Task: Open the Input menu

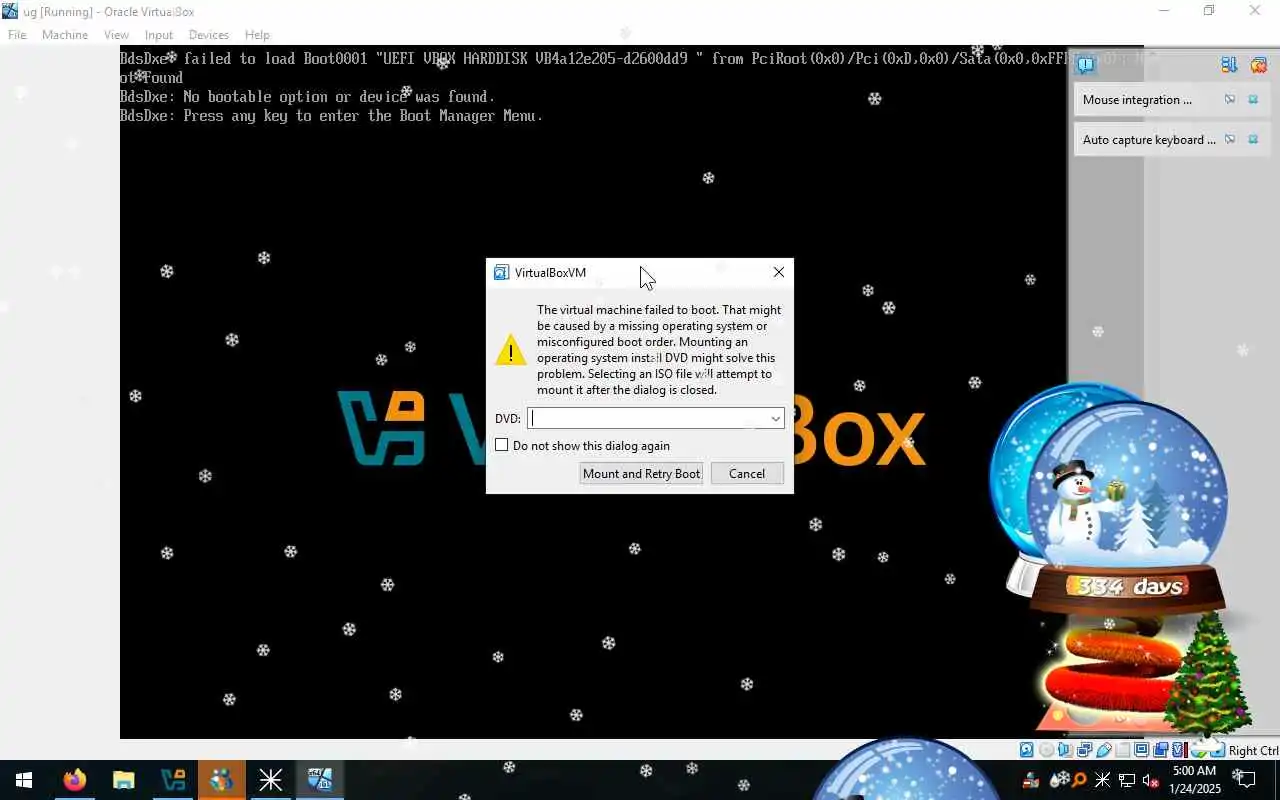Action: (x=159, y=35)
